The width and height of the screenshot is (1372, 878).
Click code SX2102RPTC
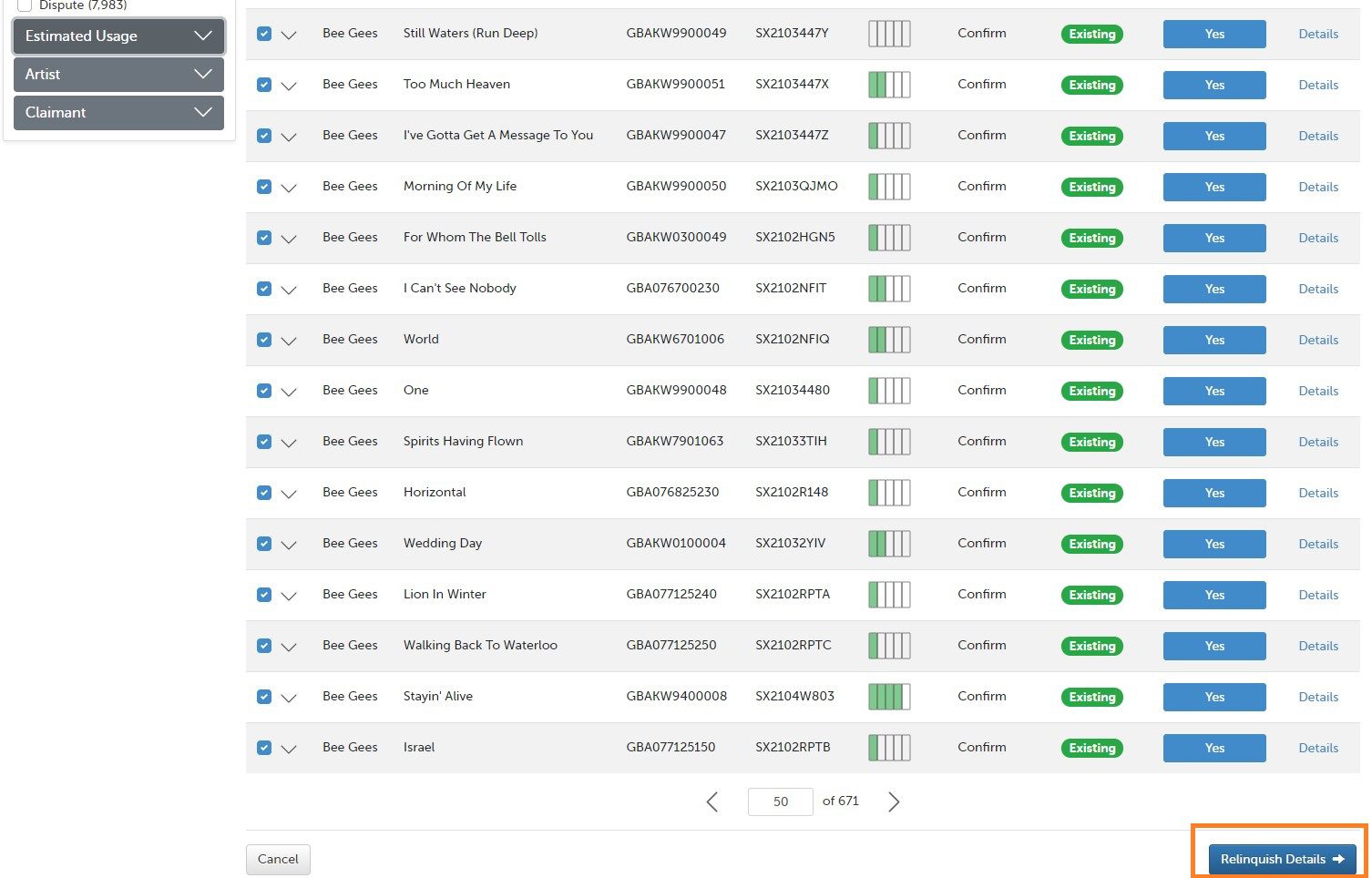click(794, 645)
